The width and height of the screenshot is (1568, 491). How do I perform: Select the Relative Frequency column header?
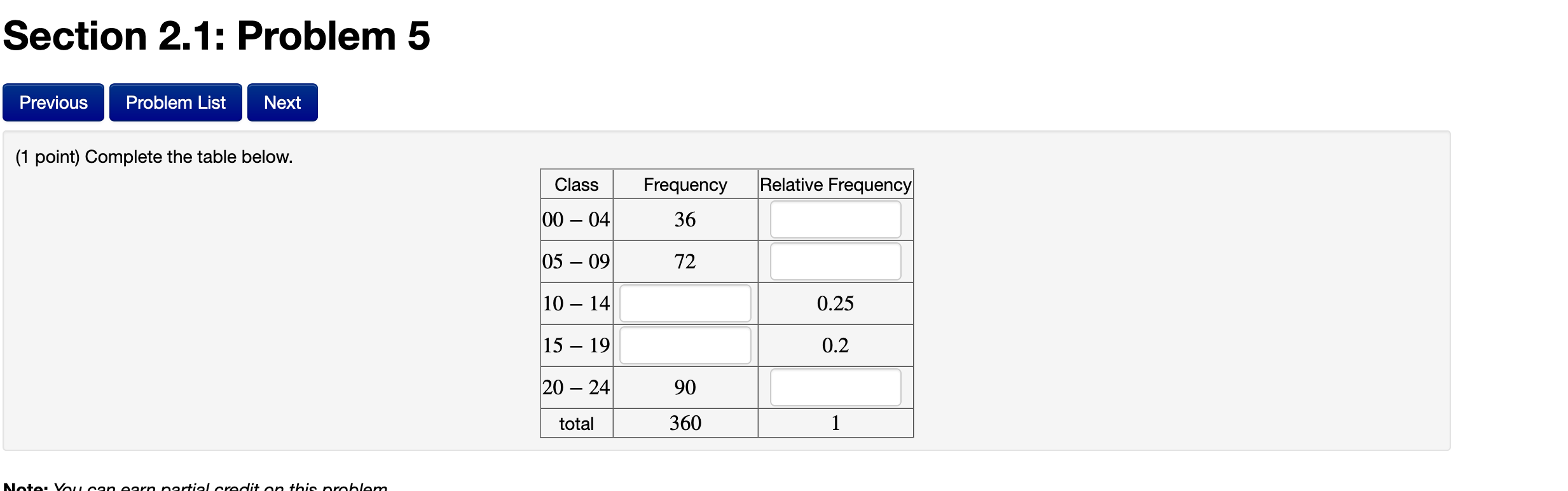(x=835, y=184)
